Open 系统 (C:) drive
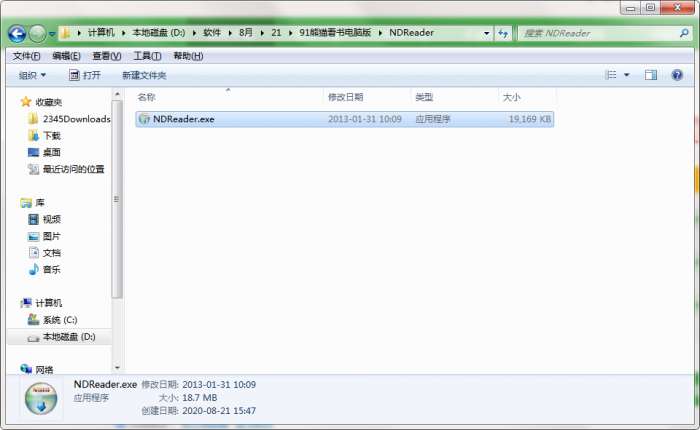The width and height of the screenshot is (700, 430). pos(60,320)
